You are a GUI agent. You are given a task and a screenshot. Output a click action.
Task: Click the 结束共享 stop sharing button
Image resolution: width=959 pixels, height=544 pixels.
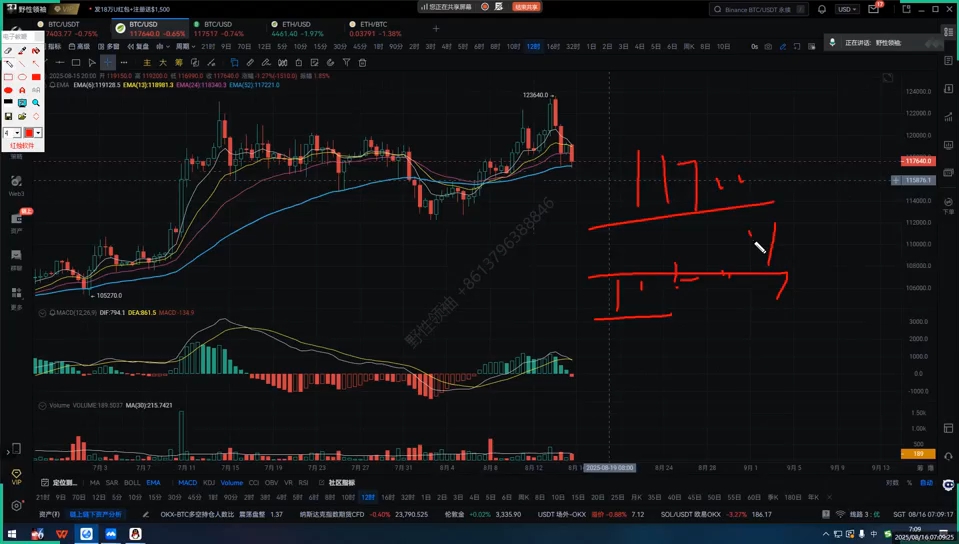coord(526,7)
